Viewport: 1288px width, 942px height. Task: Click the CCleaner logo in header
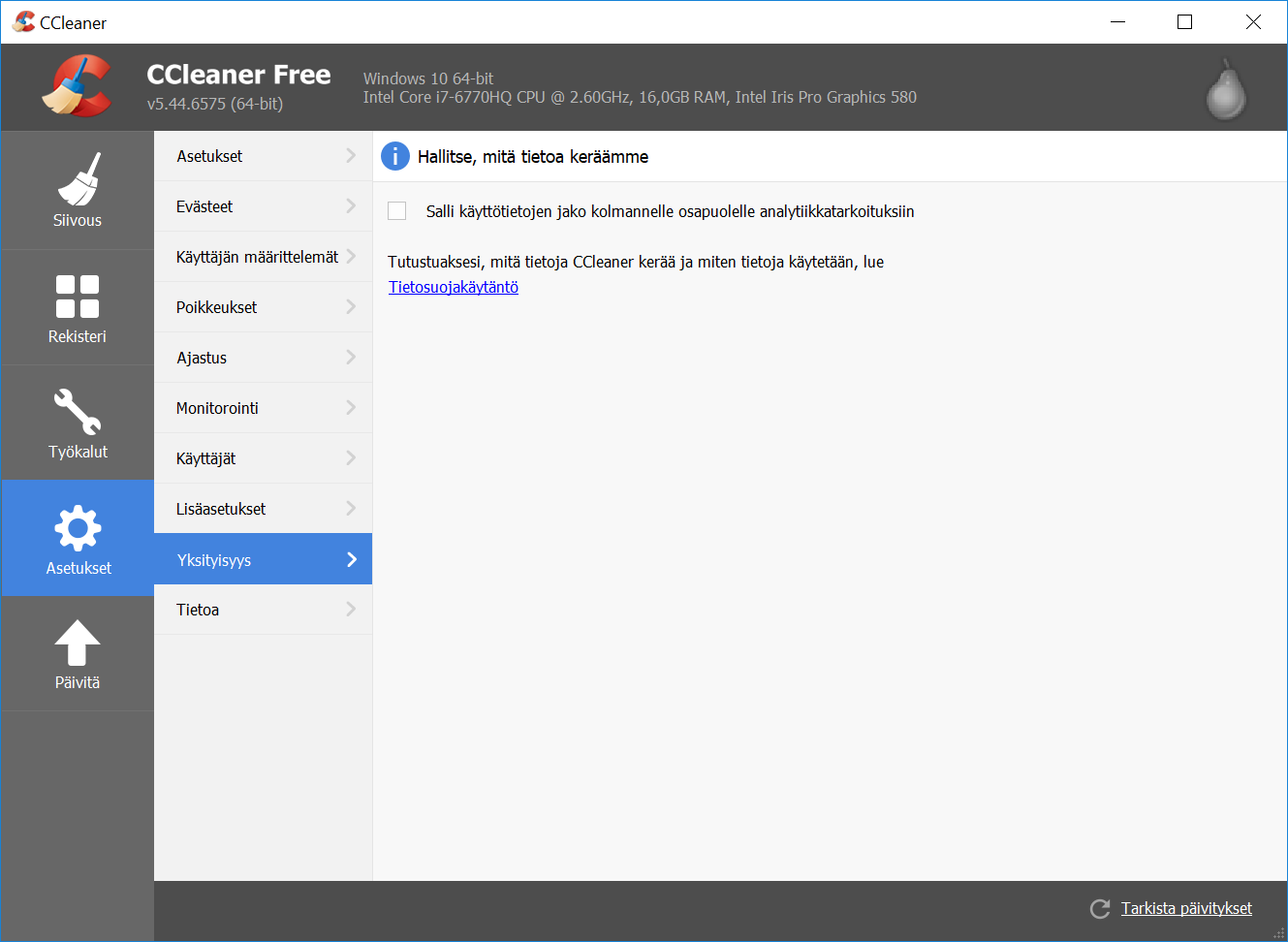(77, 86)
